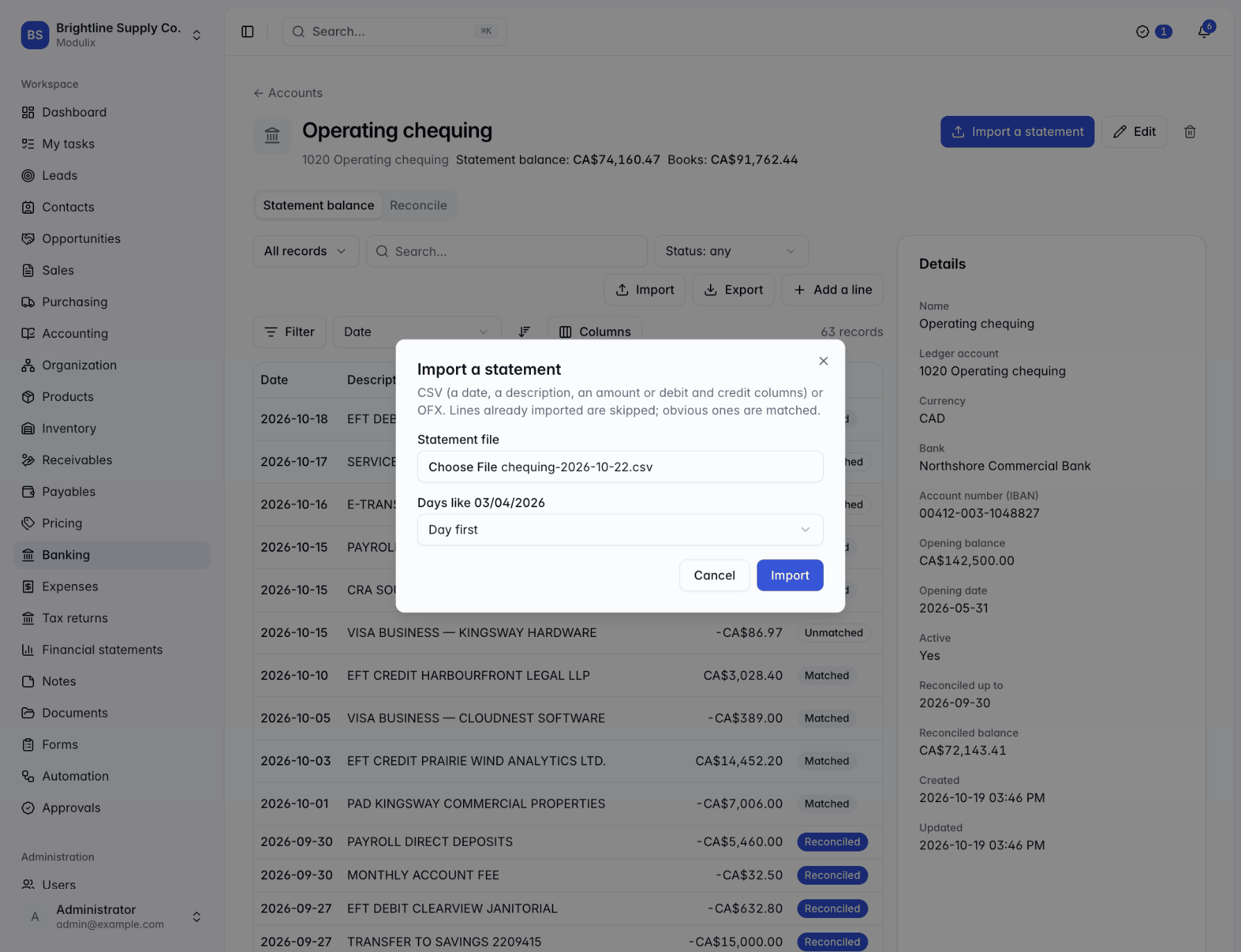Select PAD KINGSWAY COMMERCIAL PROPERTIES row
The width and height of the screenshot is (1241, 952).
(568, 804)
